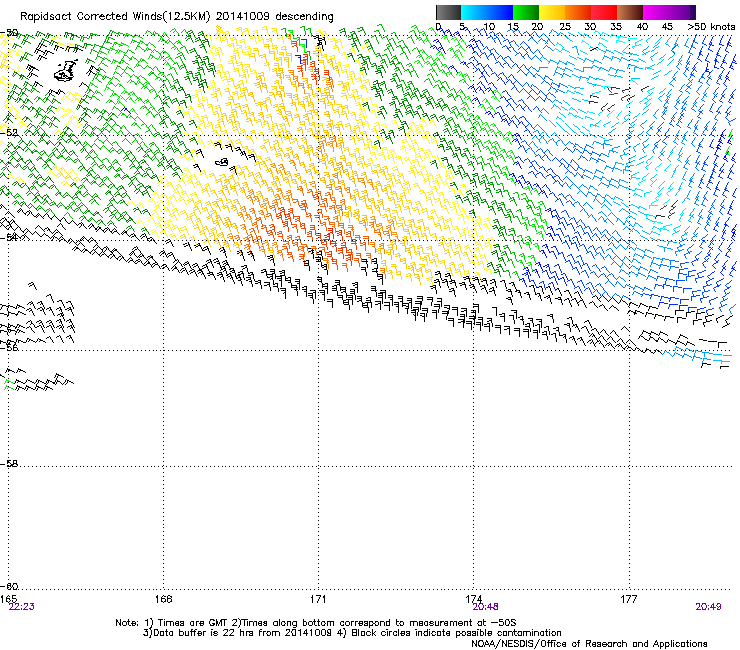Screen dimensions: 740x650
Task: Click the date '20141009' in the title
Action: 243,17
